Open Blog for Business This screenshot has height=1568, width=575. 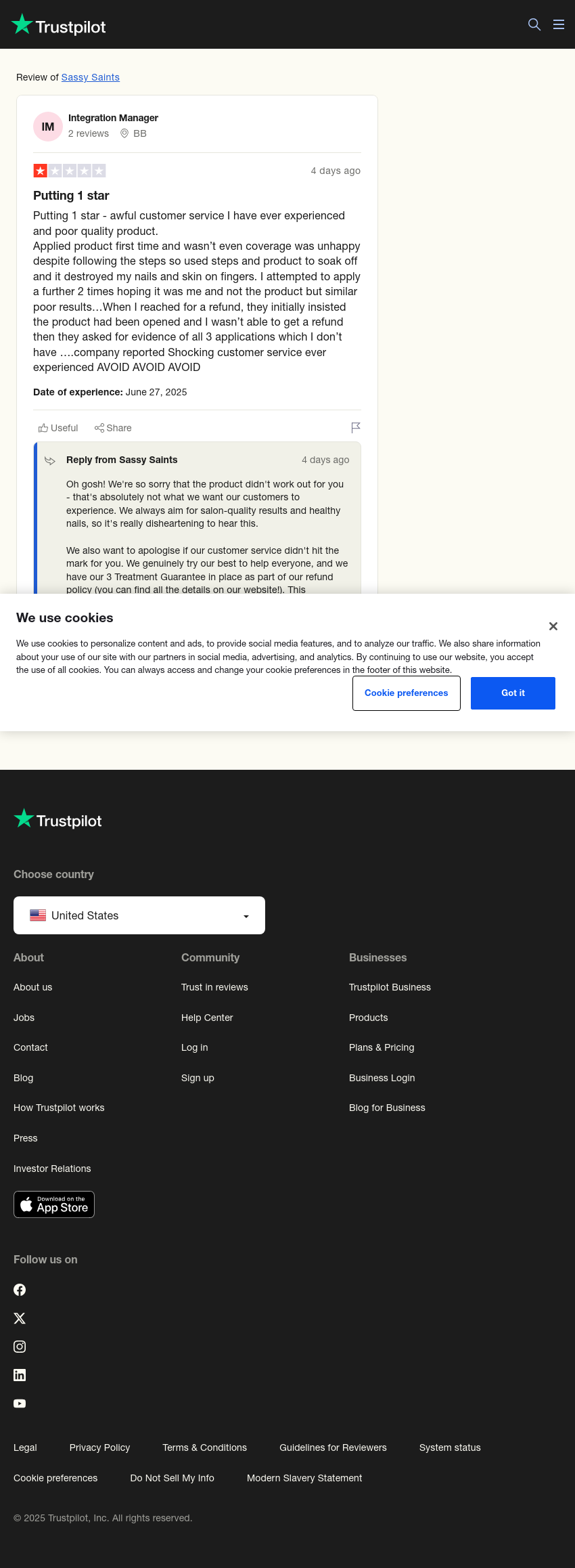point(387,1108)
